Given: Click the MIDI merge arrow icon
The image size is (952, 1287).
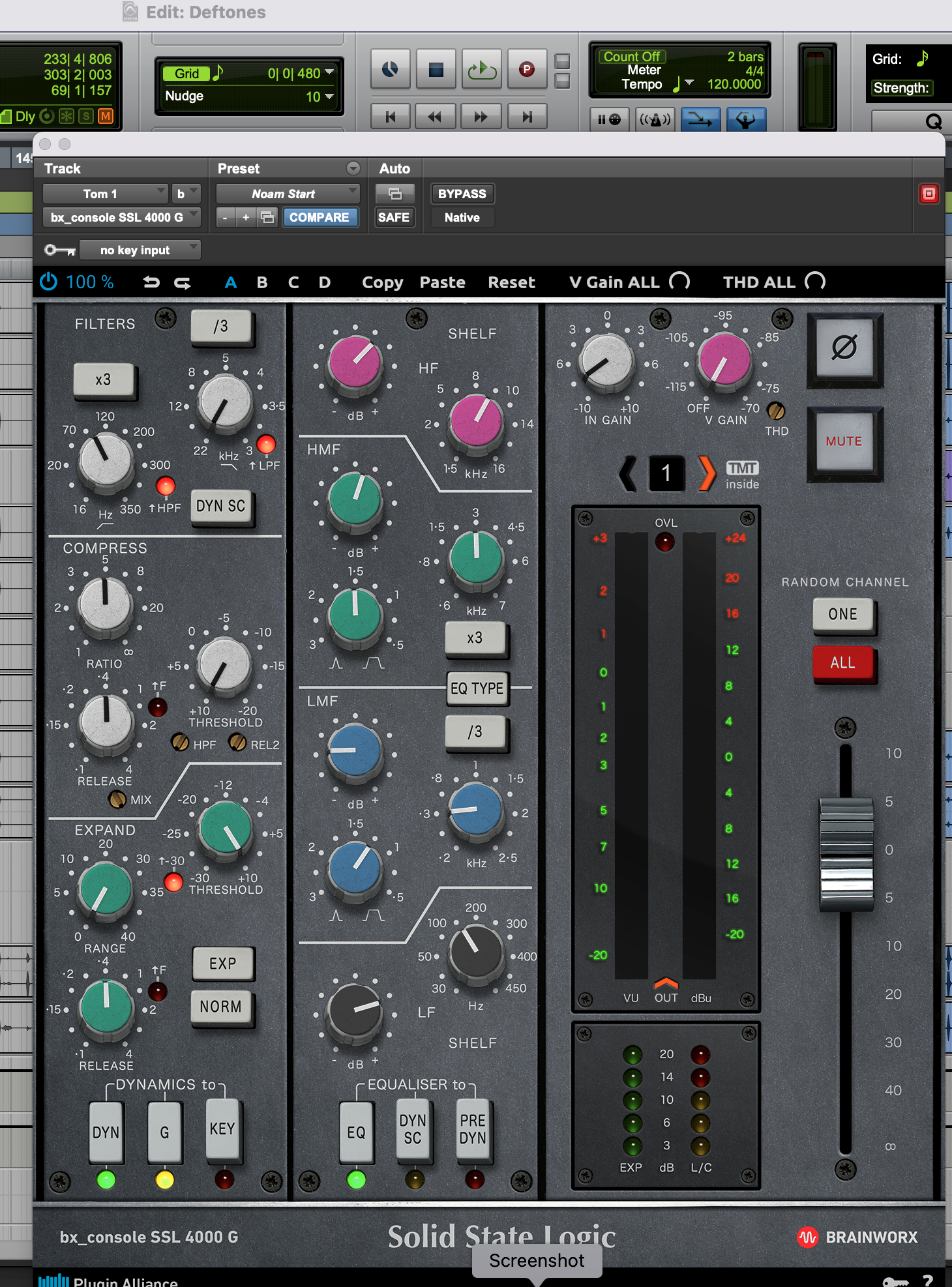Looking at the screenshot, I should pyautogui.click(x=700, y=120).
